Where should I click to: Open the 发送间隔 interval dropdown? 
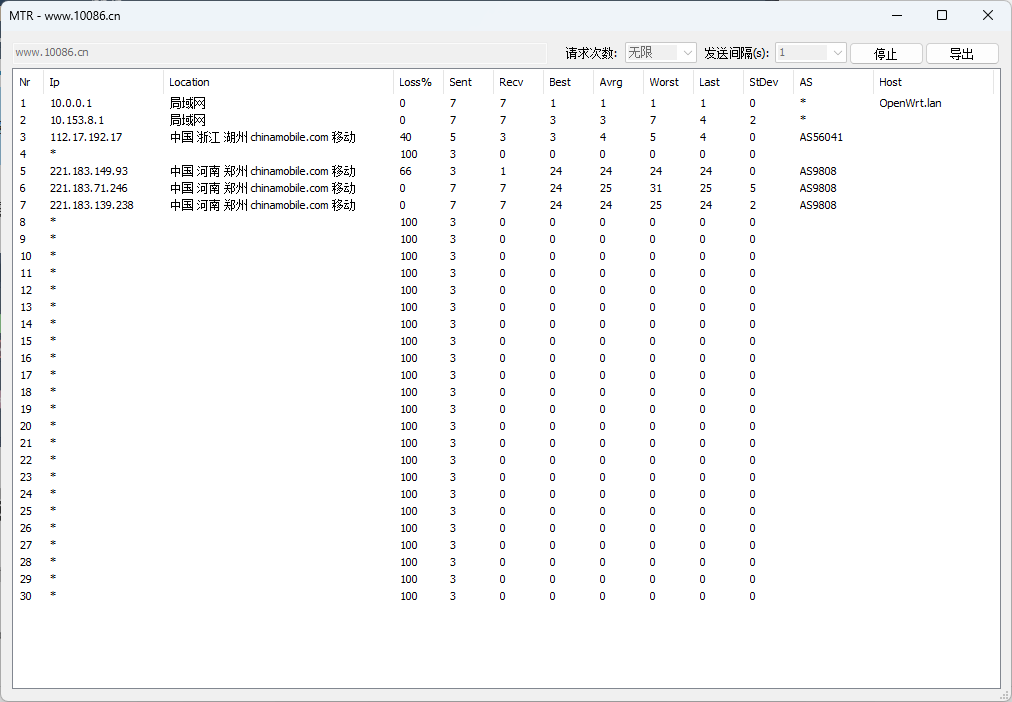(811, 53)
